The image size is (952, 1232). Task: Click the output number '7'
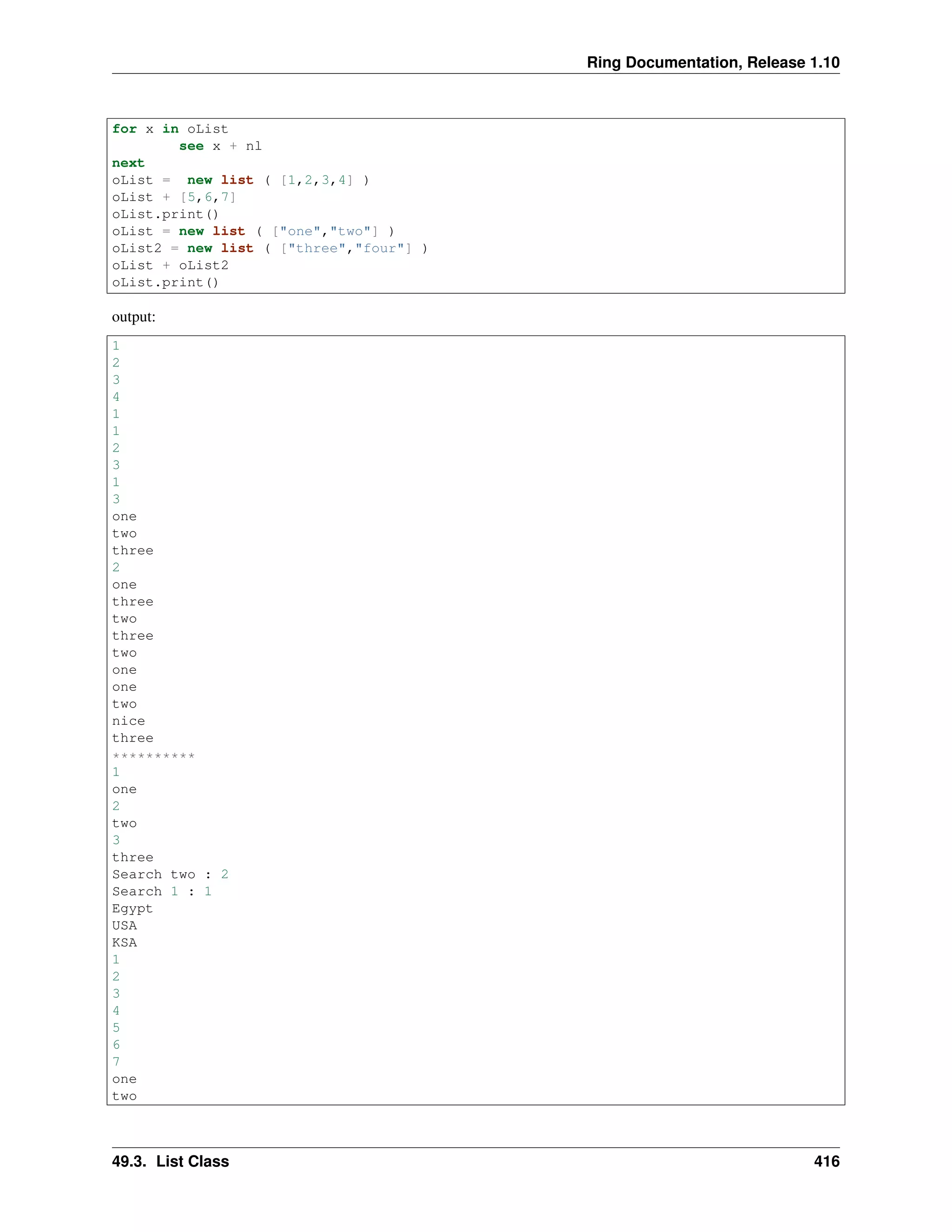[116, 1062]
